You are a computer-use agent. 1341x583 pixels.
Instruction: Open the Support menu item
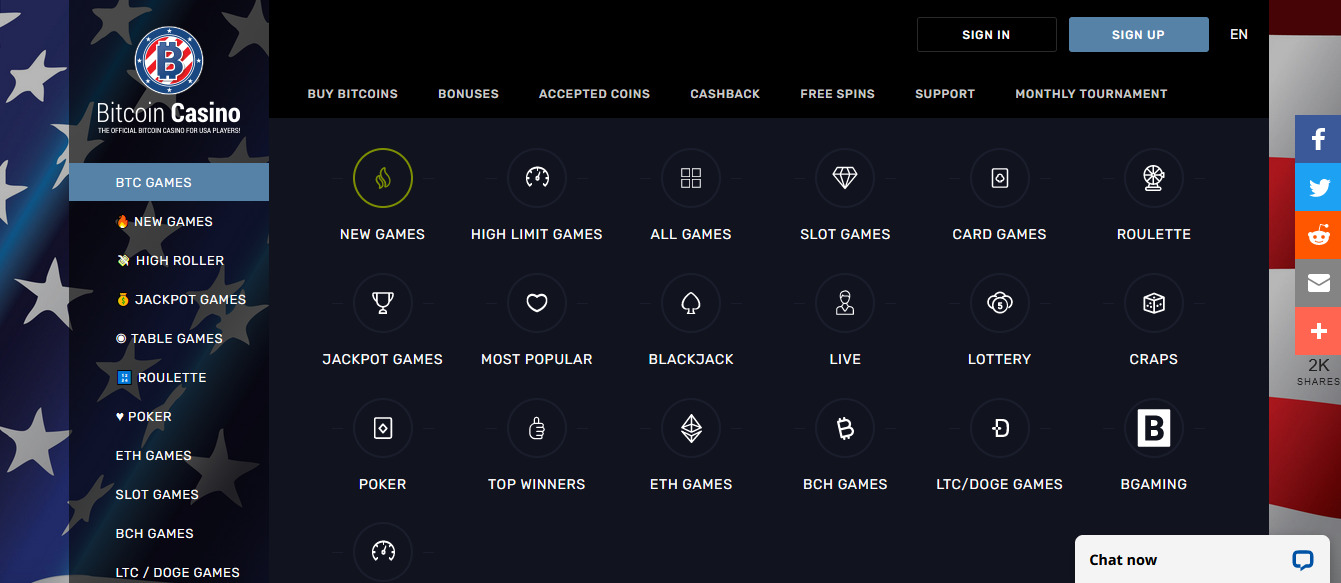click(x=945, y=94)
